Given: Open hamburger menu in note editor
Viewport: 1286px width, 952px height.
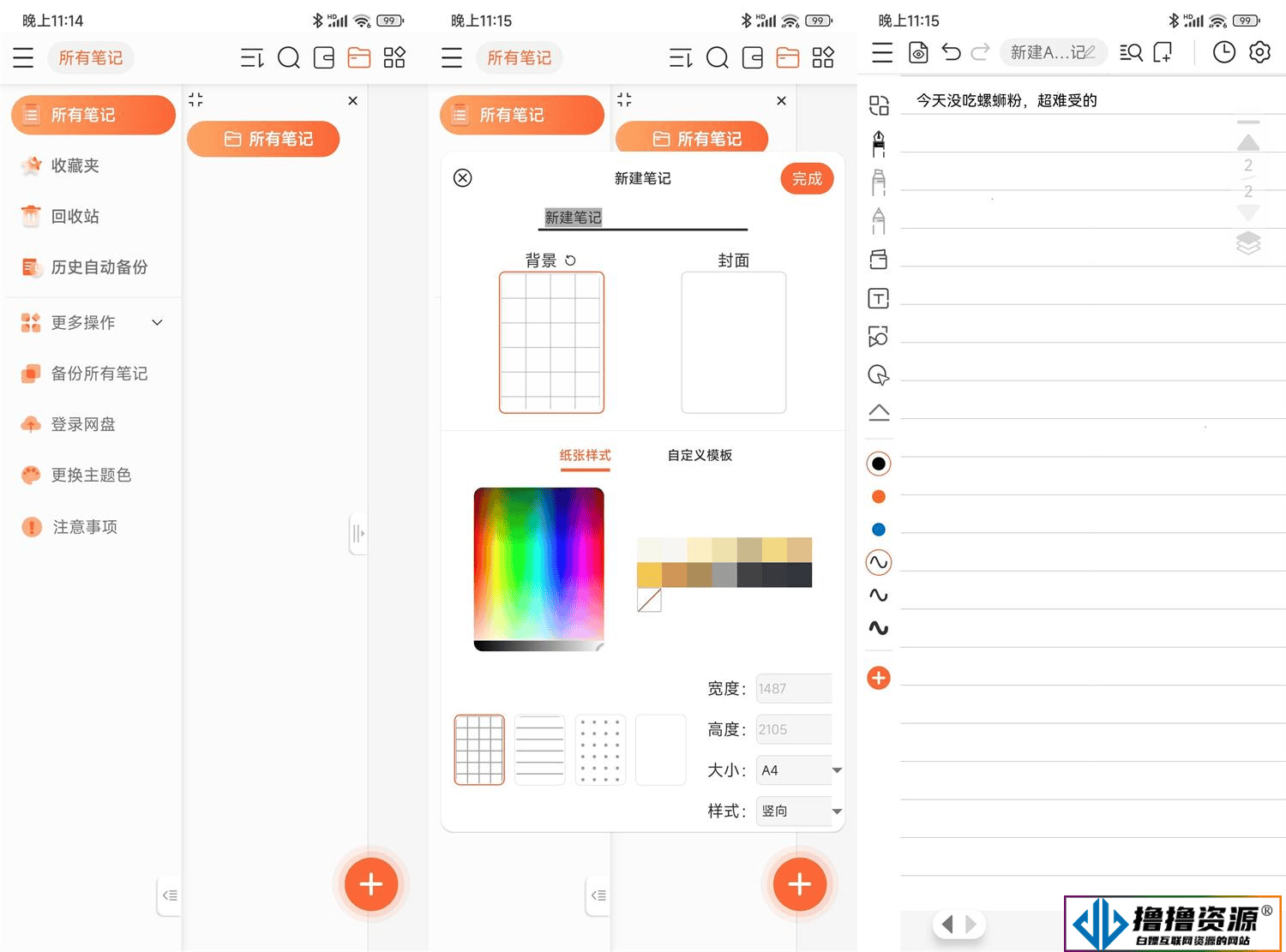Looking at the screenshot, I should [882, 52].
